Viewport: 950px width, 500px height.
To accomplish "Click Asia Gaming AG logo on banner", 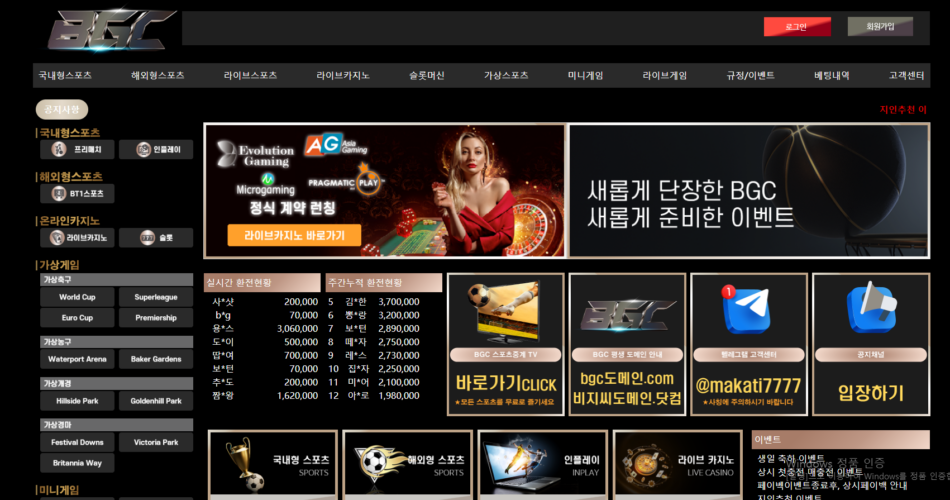I will [336, 145].
